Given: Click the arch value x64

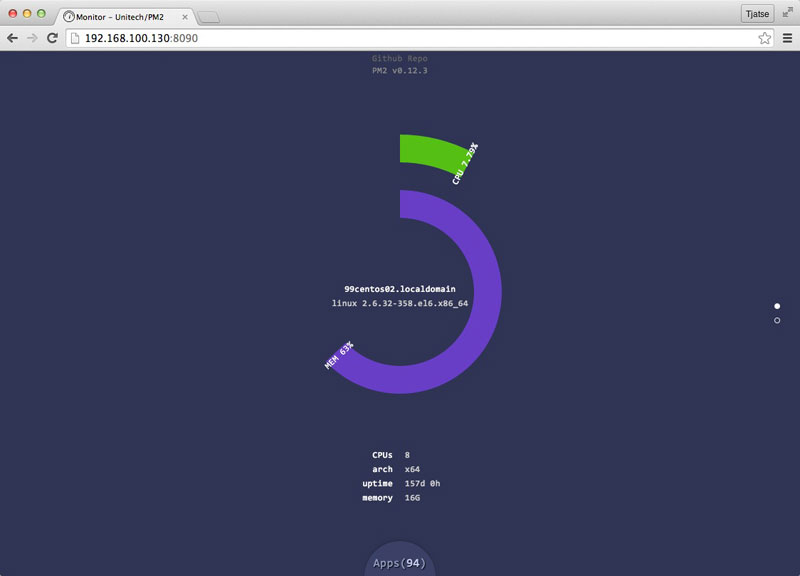Looking at the screenshot, I should coord(412,469).
